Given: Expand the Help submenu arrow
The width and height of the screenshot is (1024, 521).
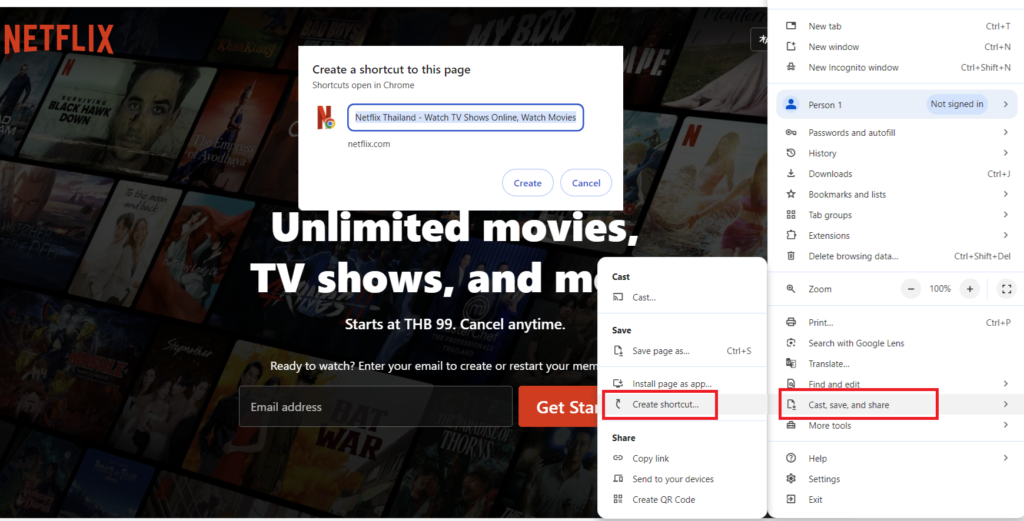Looking at the screenshot, I should [x=1006, y=458].
